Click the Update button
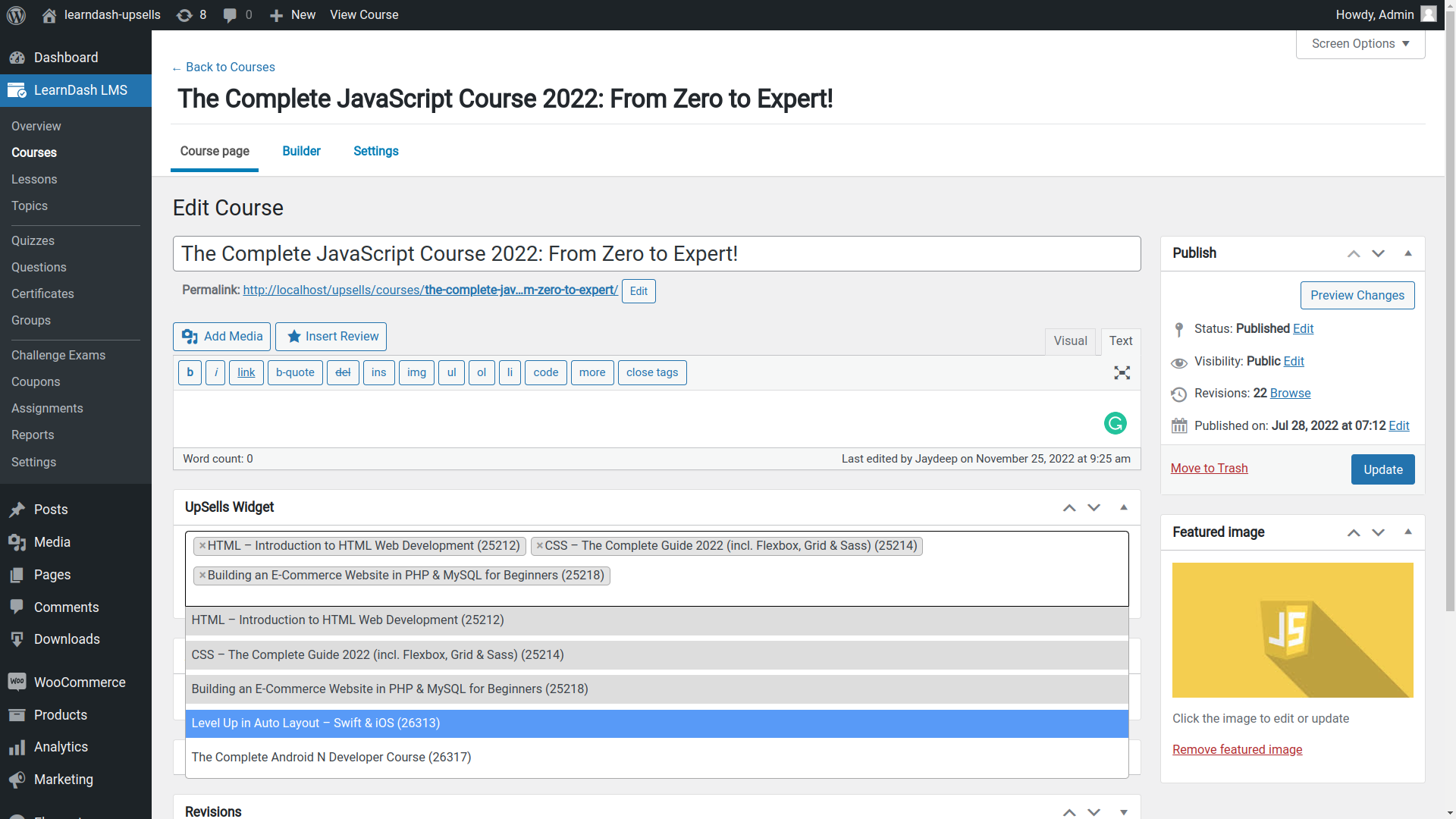Screen dimensions: 1456x819 [1382, 469]
